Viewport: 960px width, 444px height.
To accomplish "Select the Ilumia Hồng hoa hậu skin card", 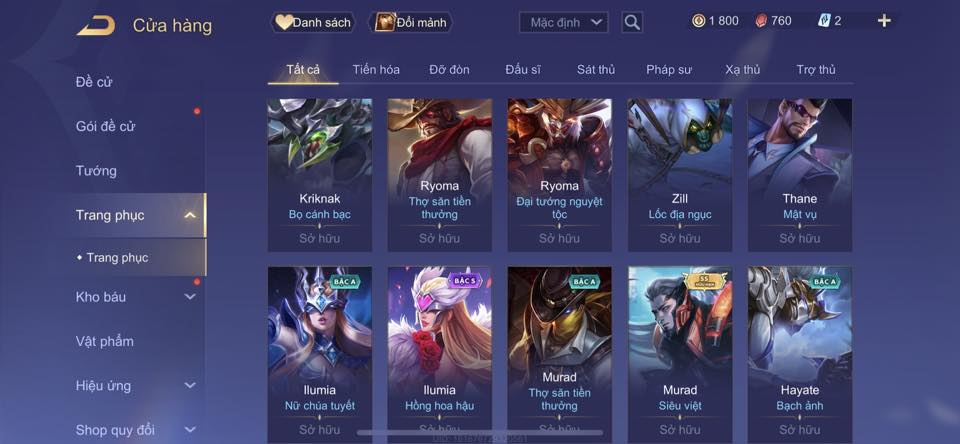I will point(440,354).
